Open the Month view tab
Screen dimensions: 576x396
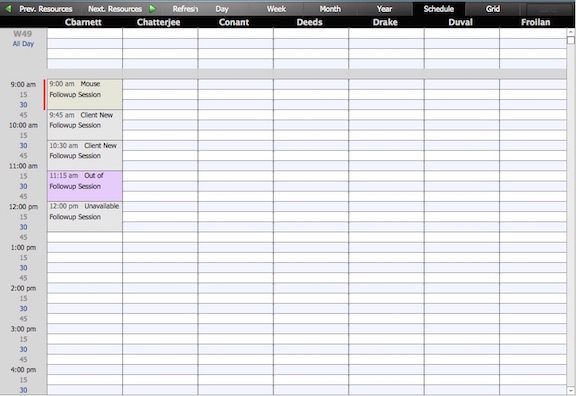[x=330, y=9]
